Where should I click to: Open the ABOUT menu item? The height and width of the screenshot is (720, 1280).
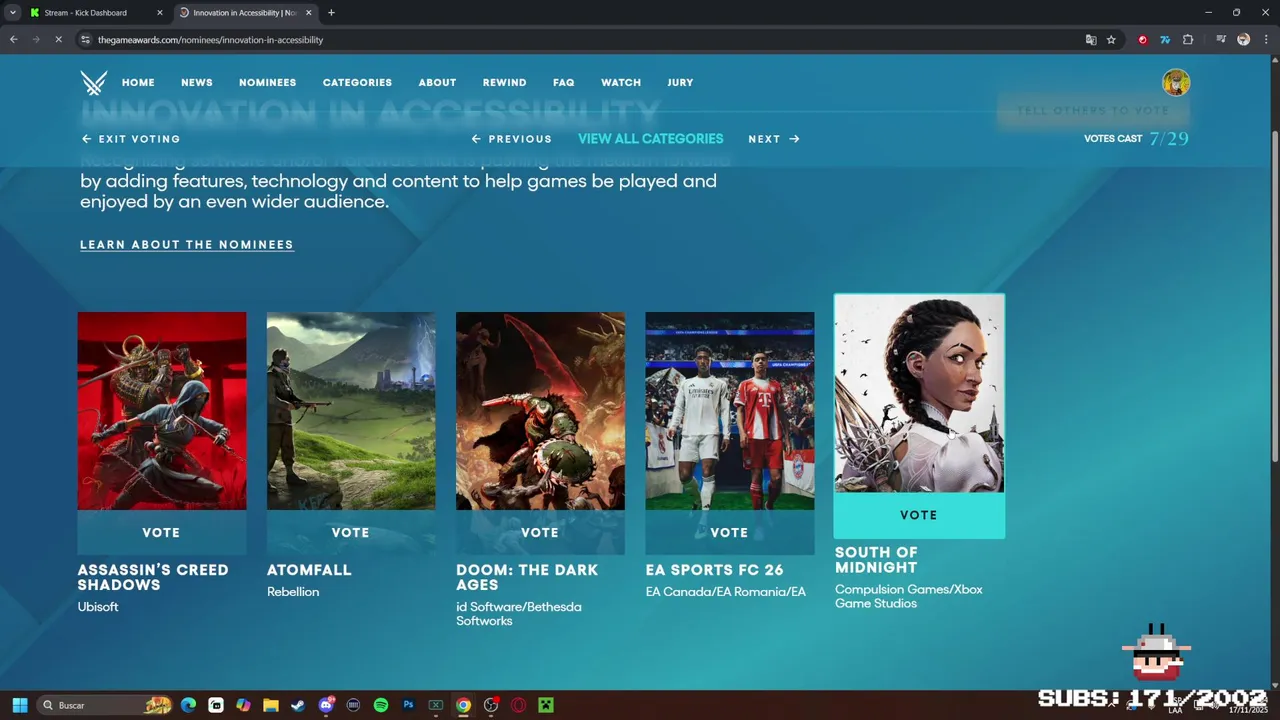[437, 83]
